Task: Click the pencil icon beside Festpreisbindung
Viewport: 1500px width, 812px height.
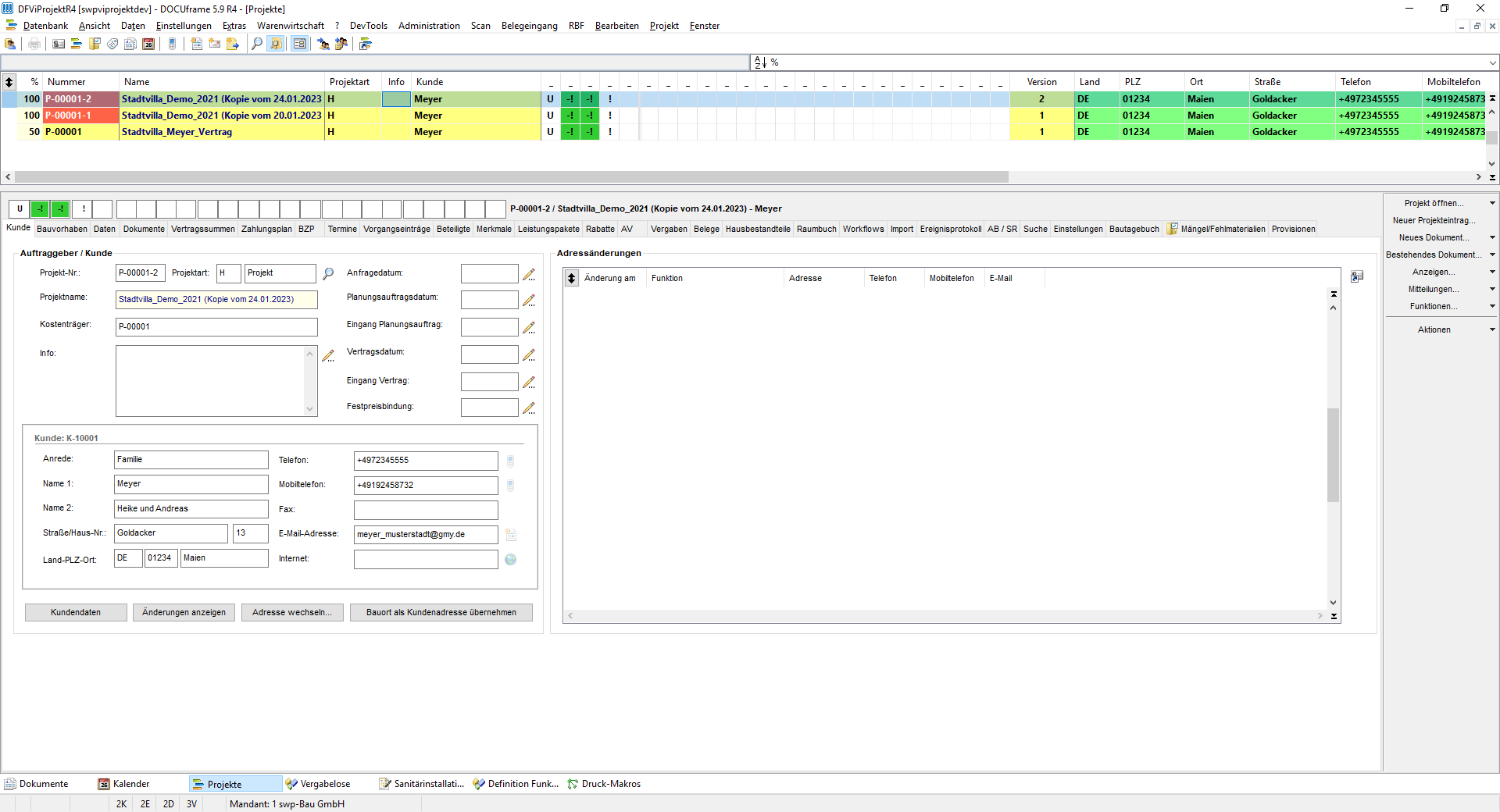Action: pos(529,408)
